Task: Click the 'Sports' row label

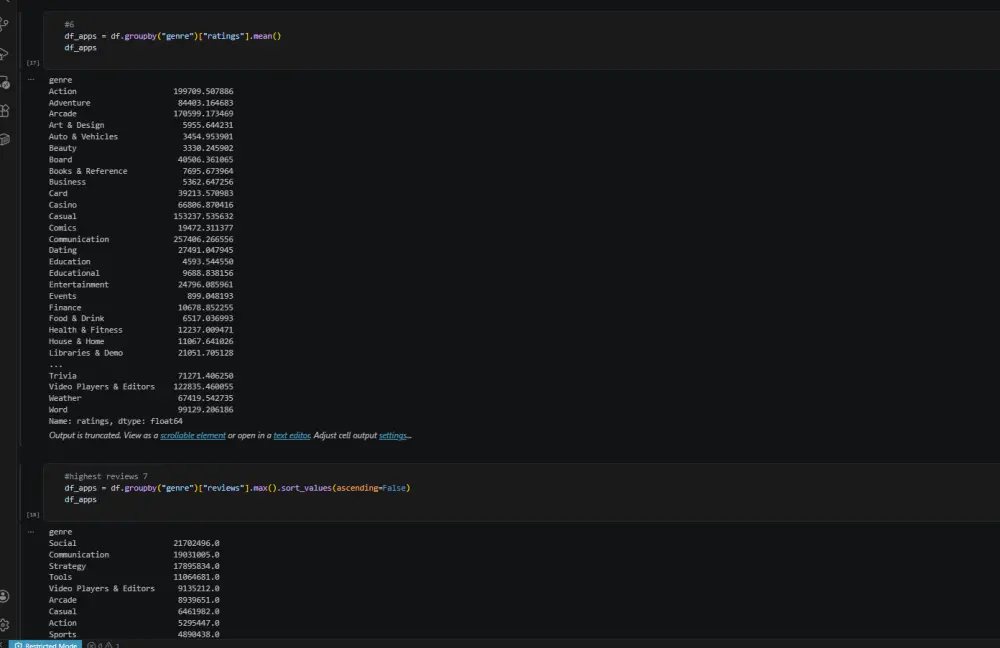Action: click(x=62, y=635)
